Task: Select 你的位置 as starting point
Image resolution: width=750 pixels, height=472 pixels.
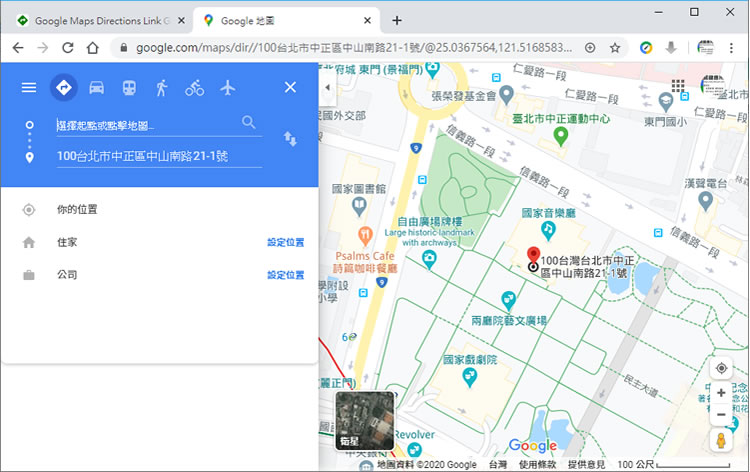Action: point(160,209)
